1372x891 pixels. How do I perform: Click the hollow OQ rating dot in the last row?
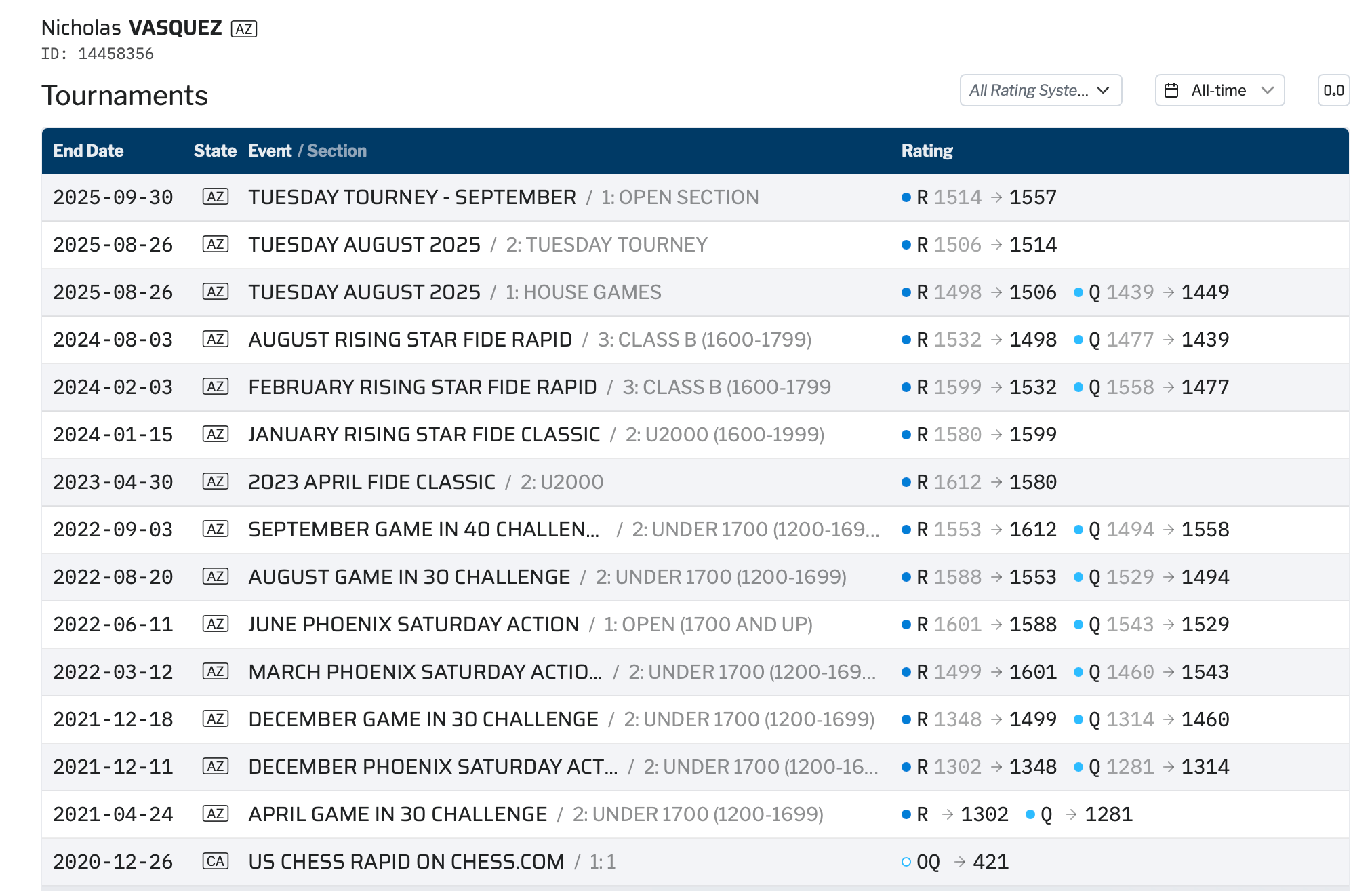coord(906,862)
